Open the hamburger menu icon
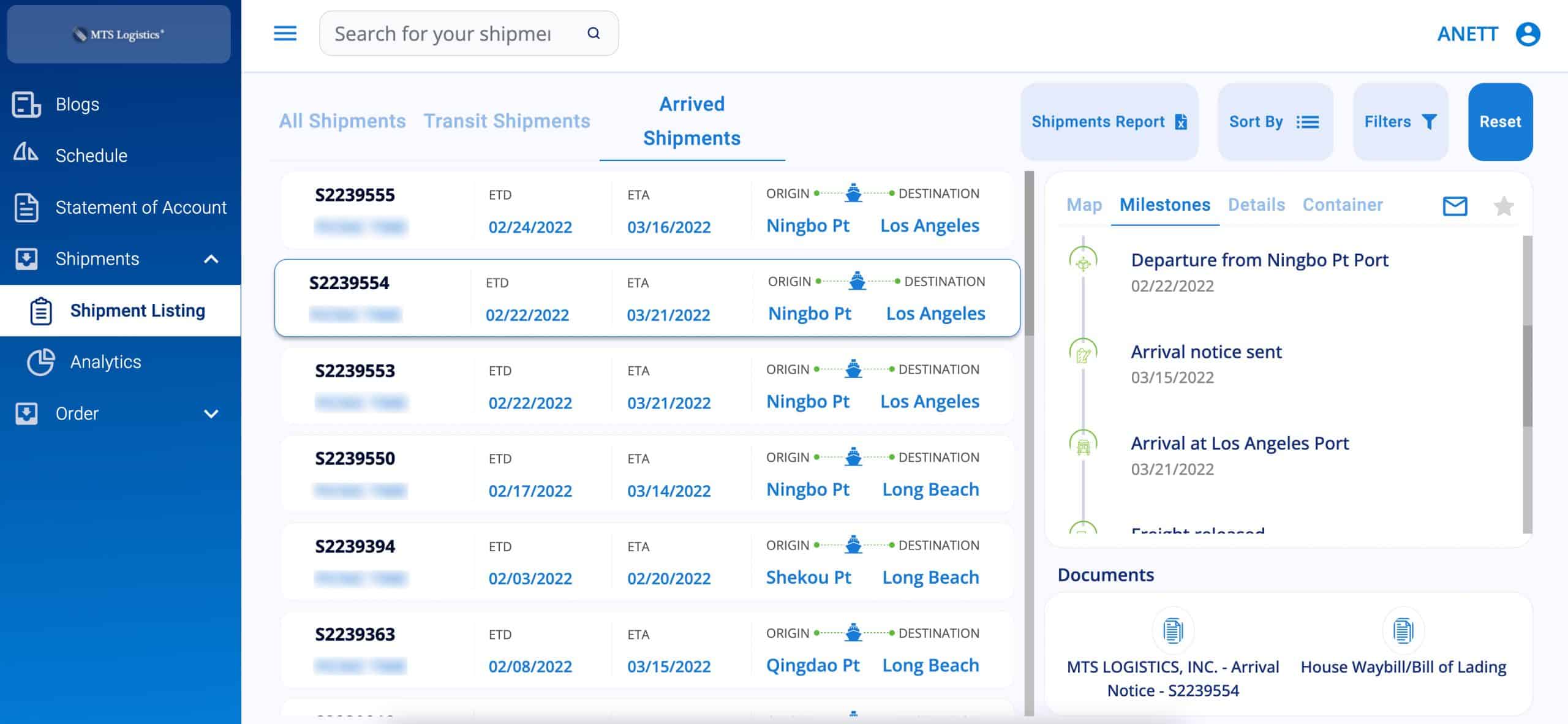The image size is (1568, 724). [285, 33]
